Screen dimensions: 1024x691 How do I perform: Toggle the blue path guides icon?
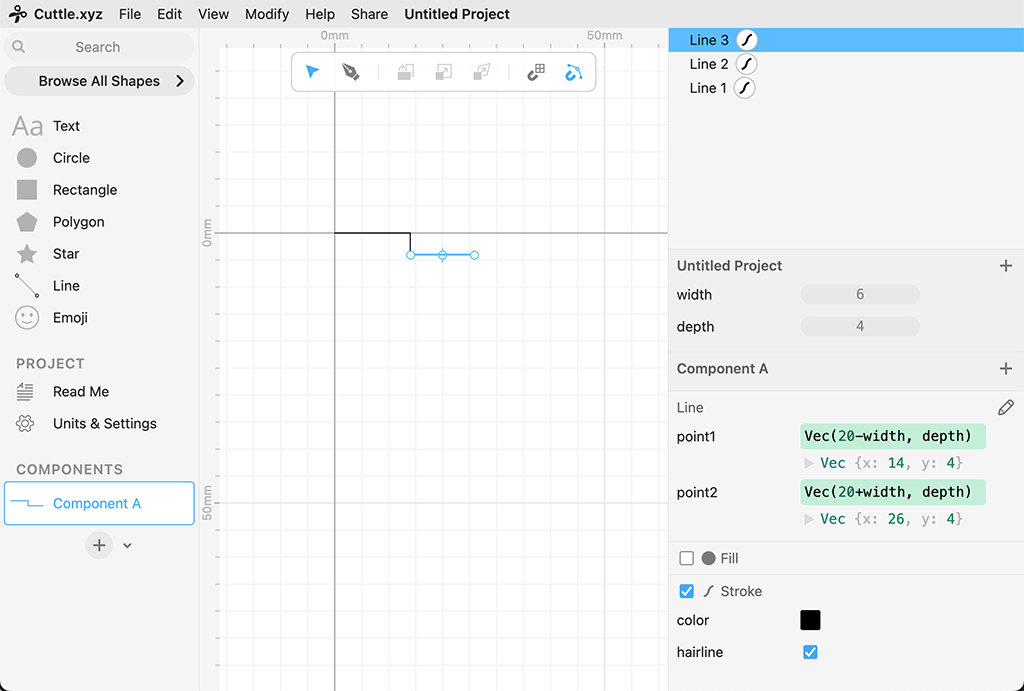[x=573, y=72]
